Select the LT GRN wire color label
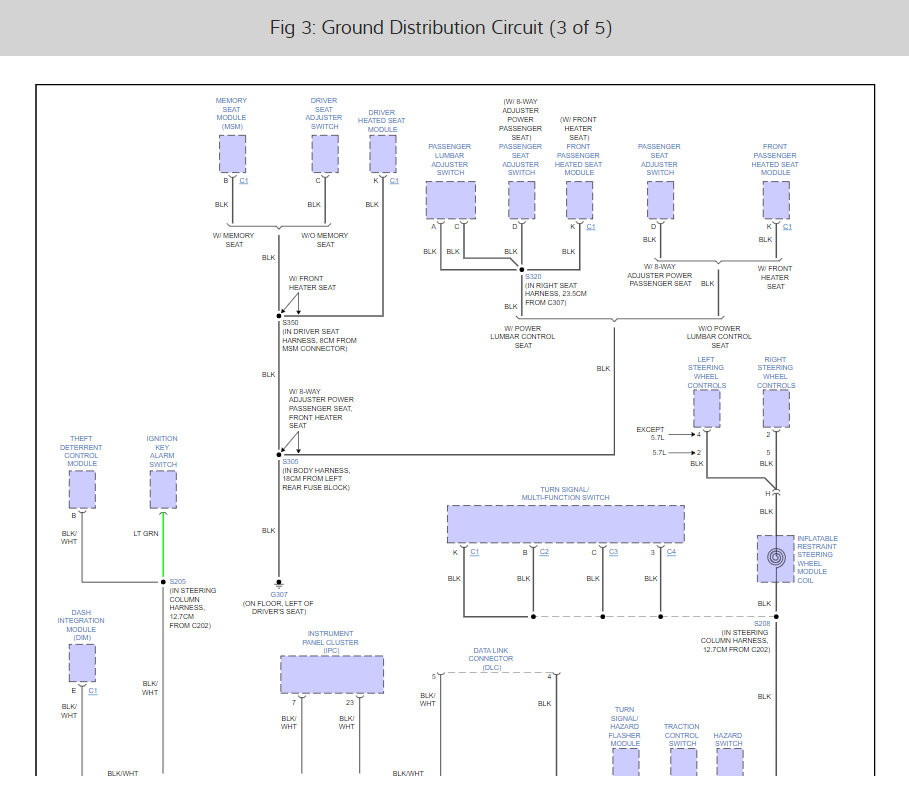 point(146,533)
